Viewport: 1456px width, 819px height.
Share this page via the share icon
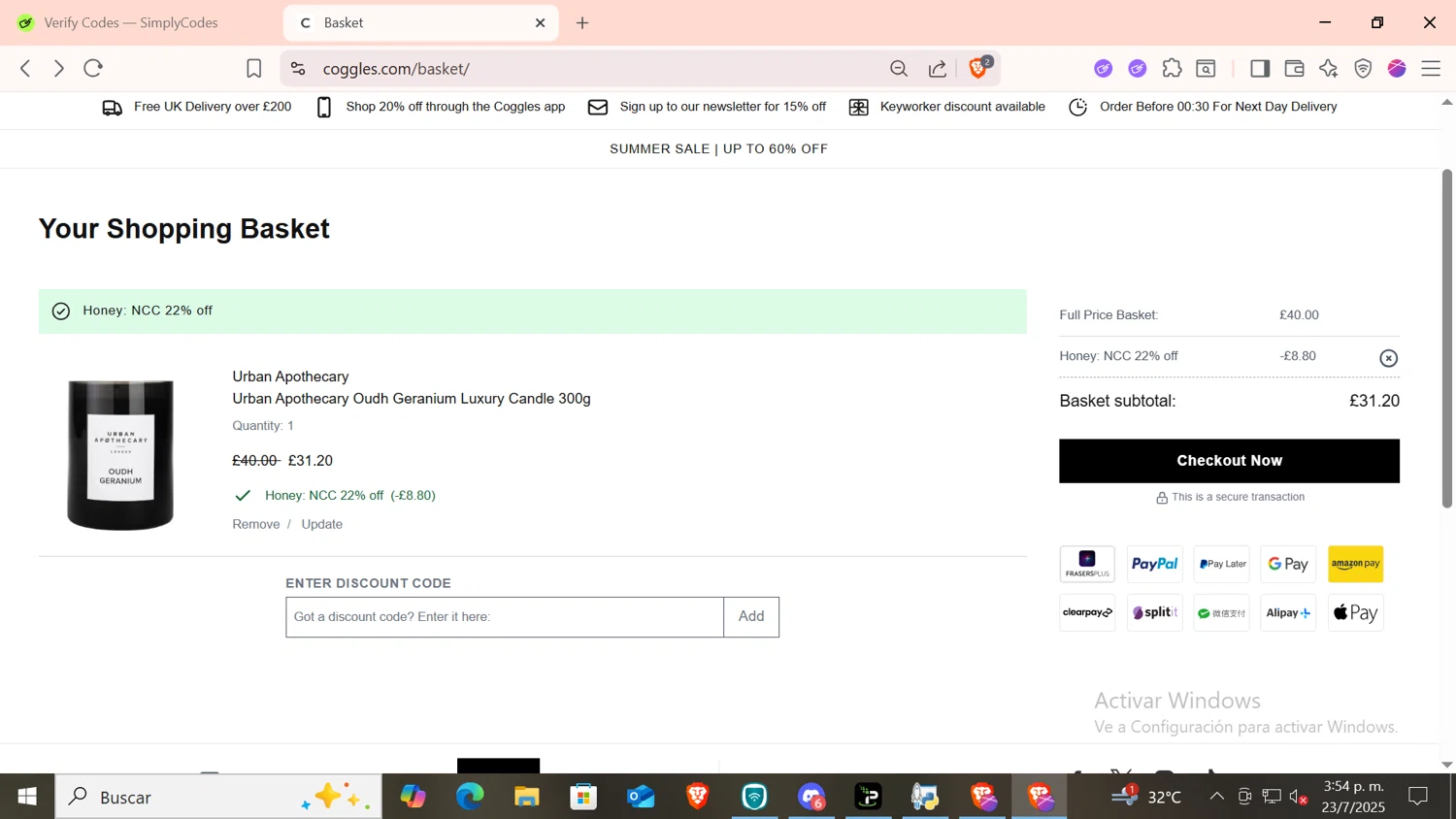[938, 68]
